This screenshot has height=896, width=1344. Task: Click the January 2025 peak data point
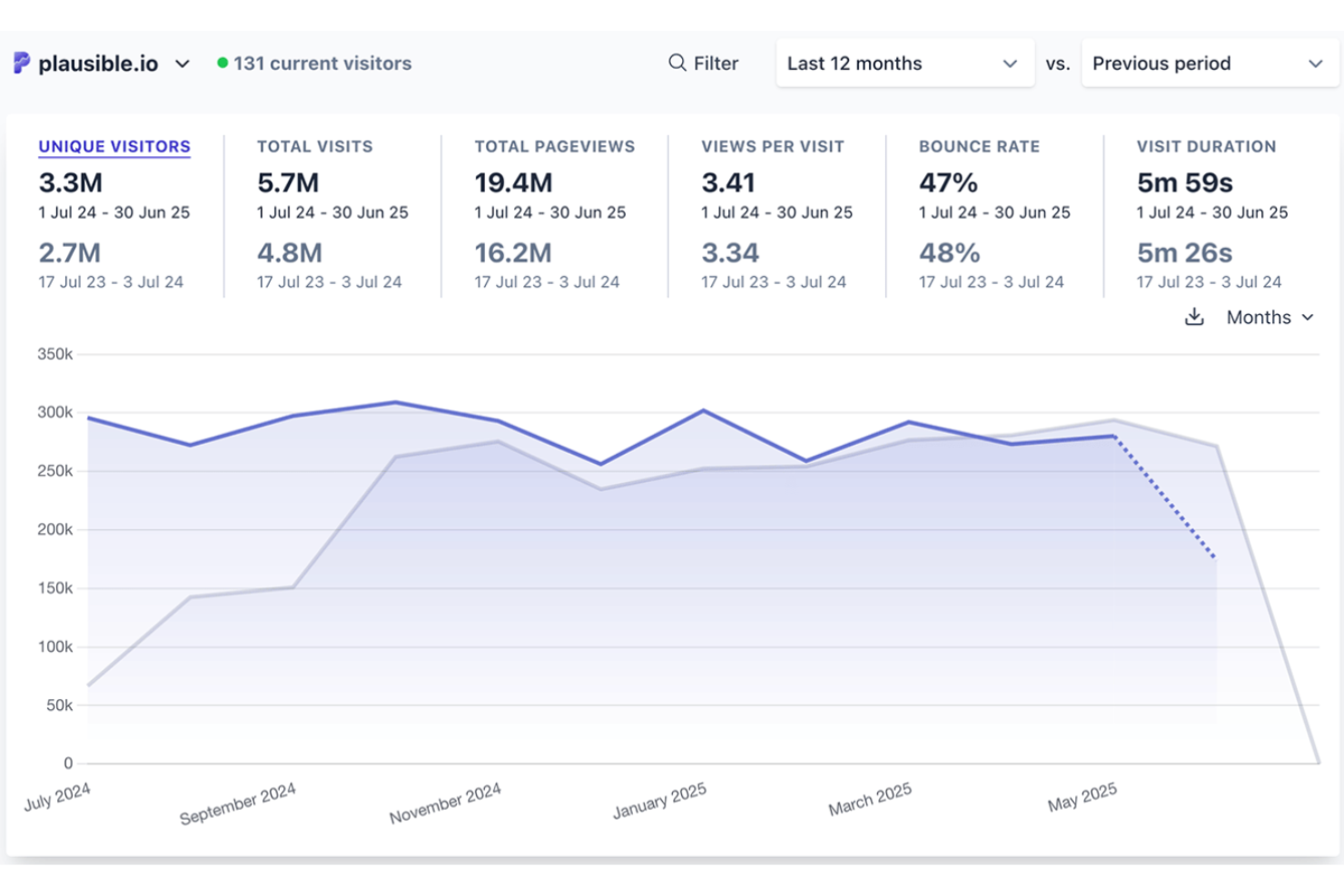[704, 411]
